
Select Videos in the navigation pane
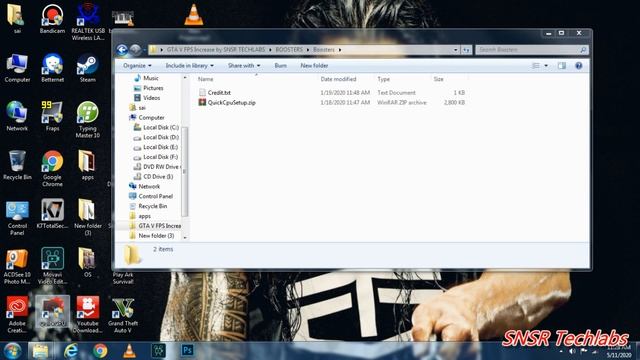[151, 98]
